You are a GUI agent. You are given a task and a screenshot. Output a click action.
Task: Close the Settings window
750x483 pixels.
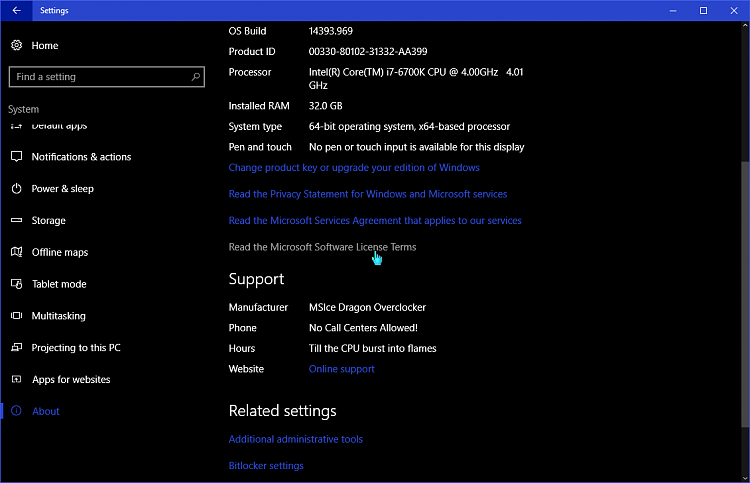click(x=734, y=10)
